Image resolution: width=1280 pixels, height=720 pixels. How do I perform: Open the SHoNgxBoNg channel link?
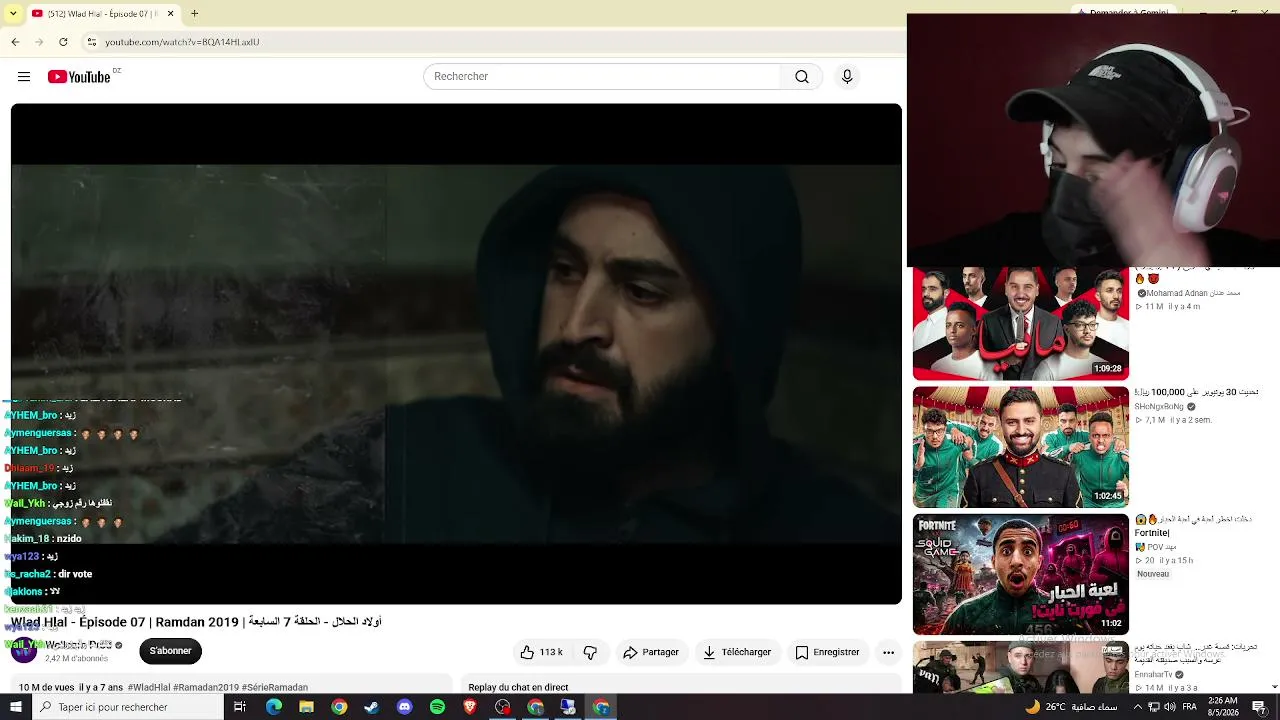click(x=1159, y=407)
